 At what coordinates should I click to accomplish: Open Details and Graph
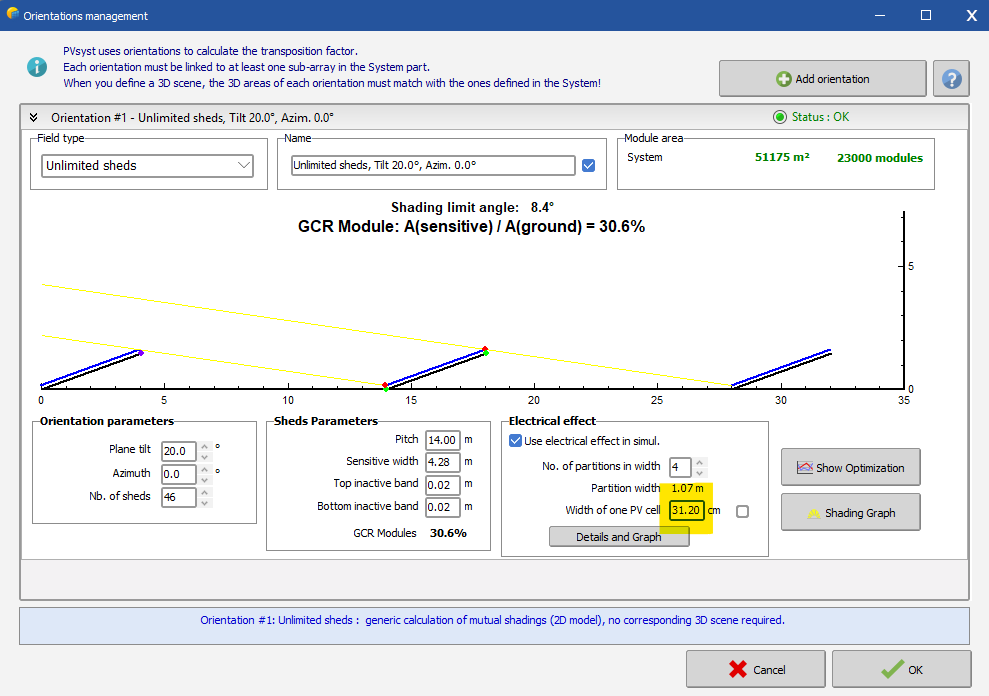[x=618, y=537]
